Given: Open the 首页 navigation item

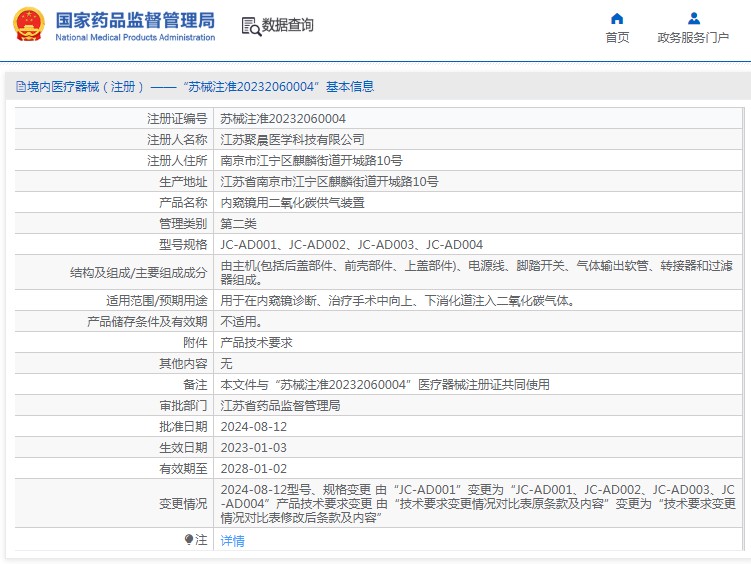Looking at the screenshot, I should click(x=617, y=38).
